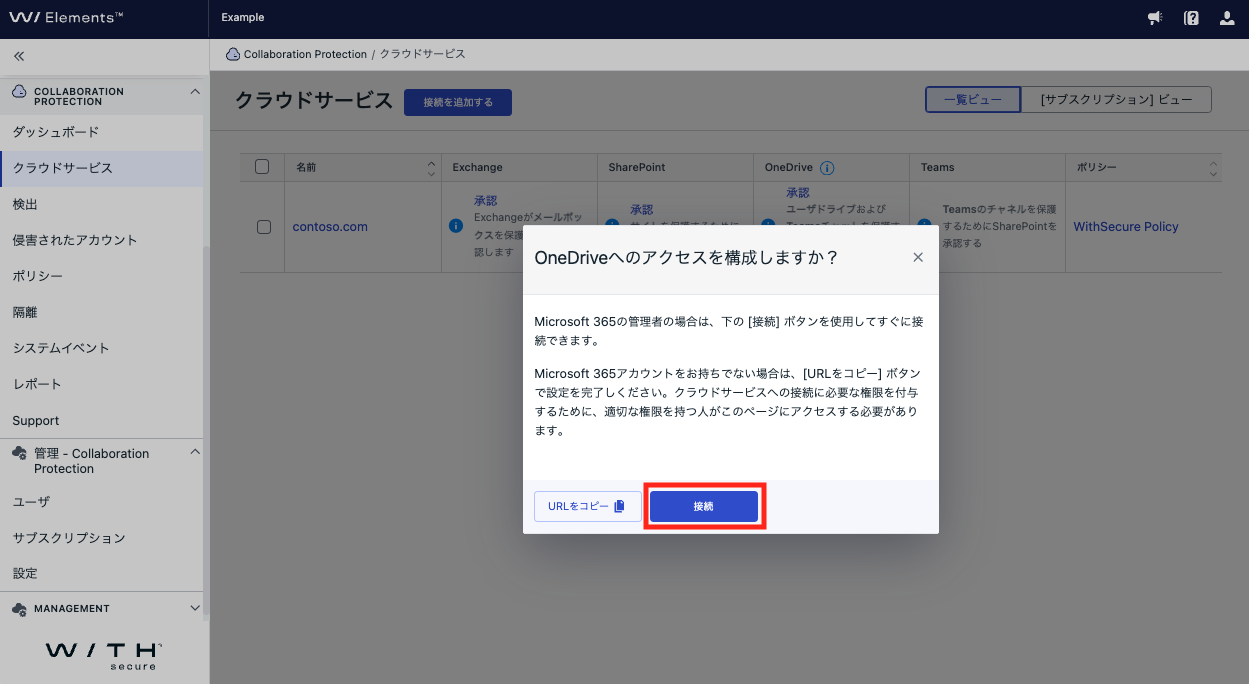The height and width of the screenshot is (684, 1249).
Task: Click the OneDrive 承認 link
Action: click(797, 193)
